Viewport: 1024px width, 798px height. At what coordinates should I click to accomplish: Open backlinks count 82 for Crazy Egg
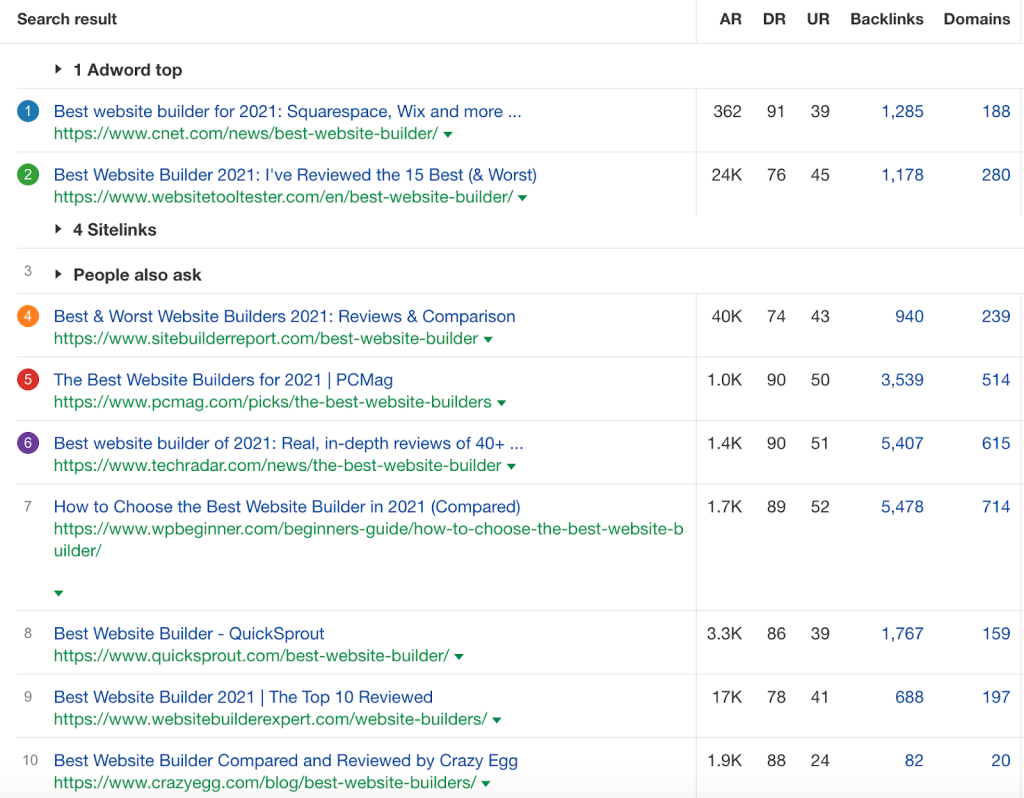tap(914, 760)
